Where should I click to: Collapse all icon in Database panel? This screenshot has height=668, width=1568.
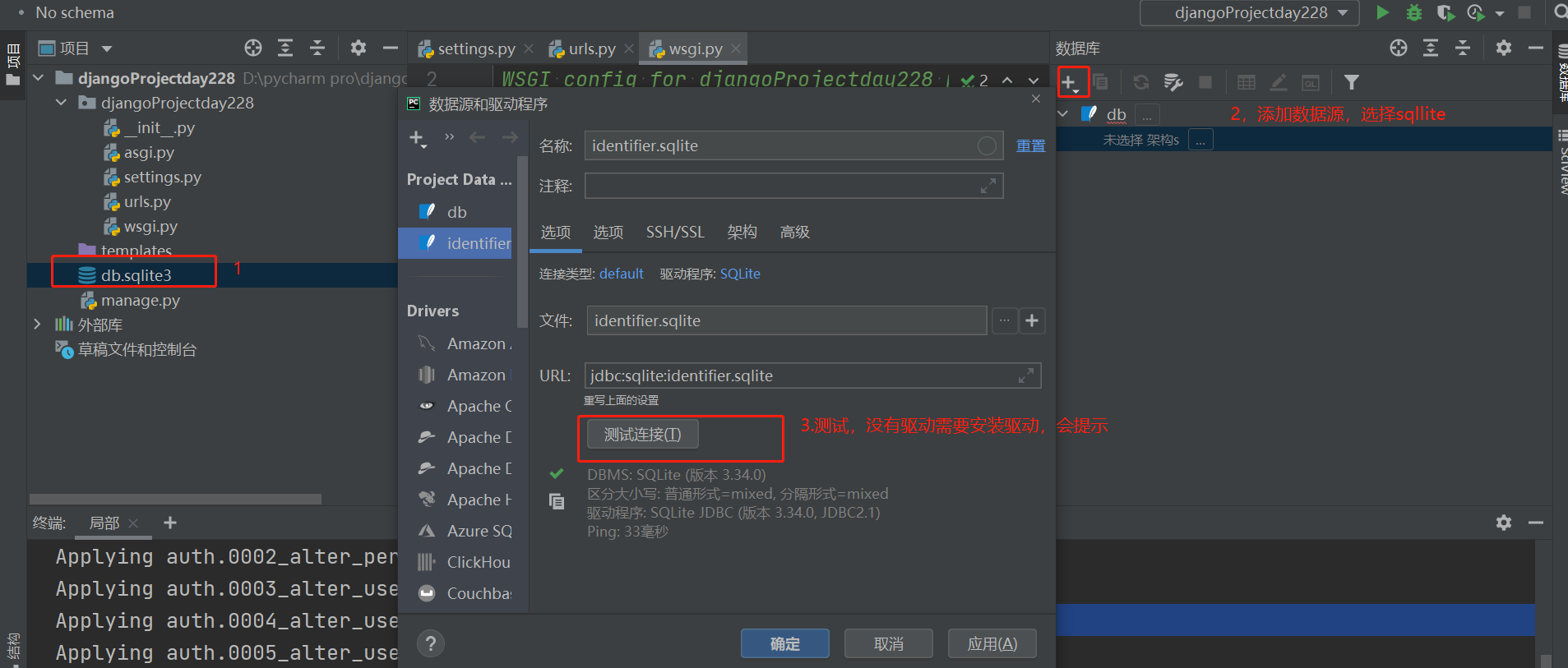click(x=1463, y=48)
